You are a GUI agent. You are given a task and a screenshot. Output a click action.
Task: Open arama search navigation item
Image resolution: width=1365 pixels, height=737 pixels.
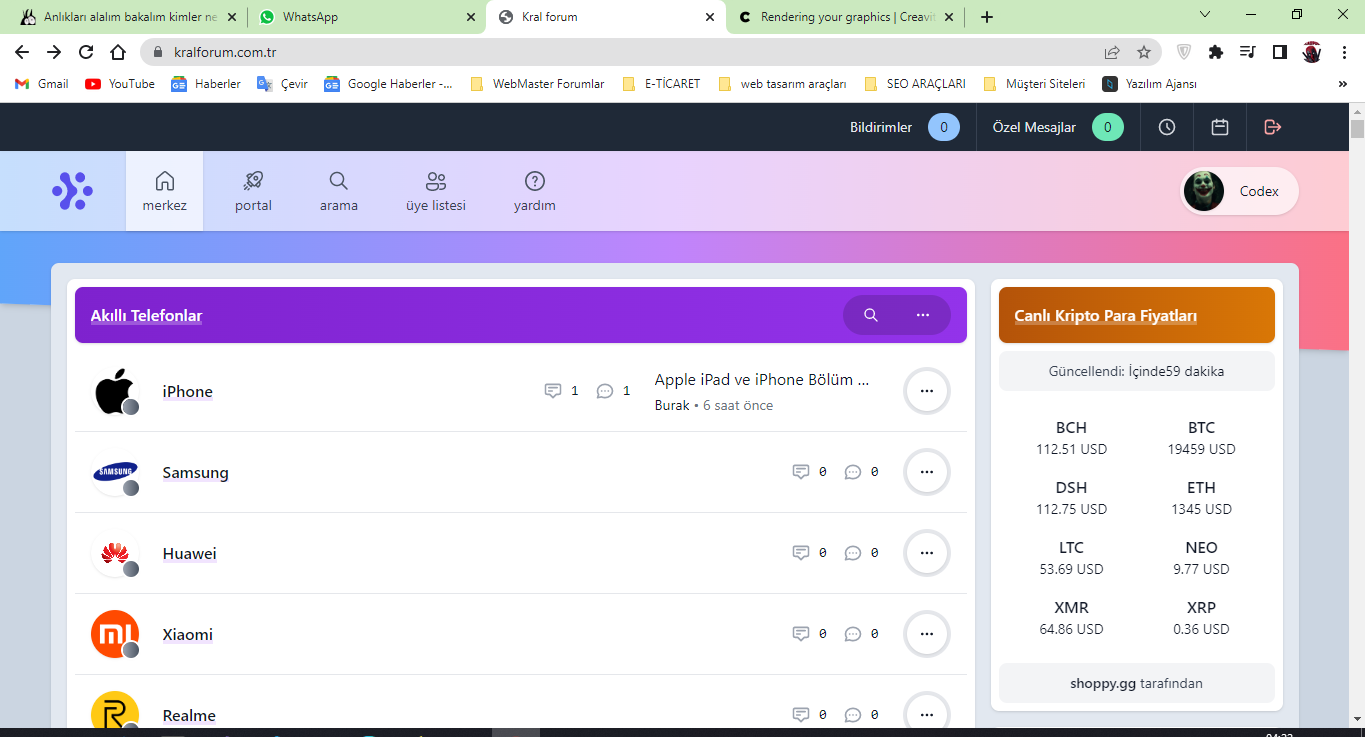pyautogui.click(x=339, y=191)
